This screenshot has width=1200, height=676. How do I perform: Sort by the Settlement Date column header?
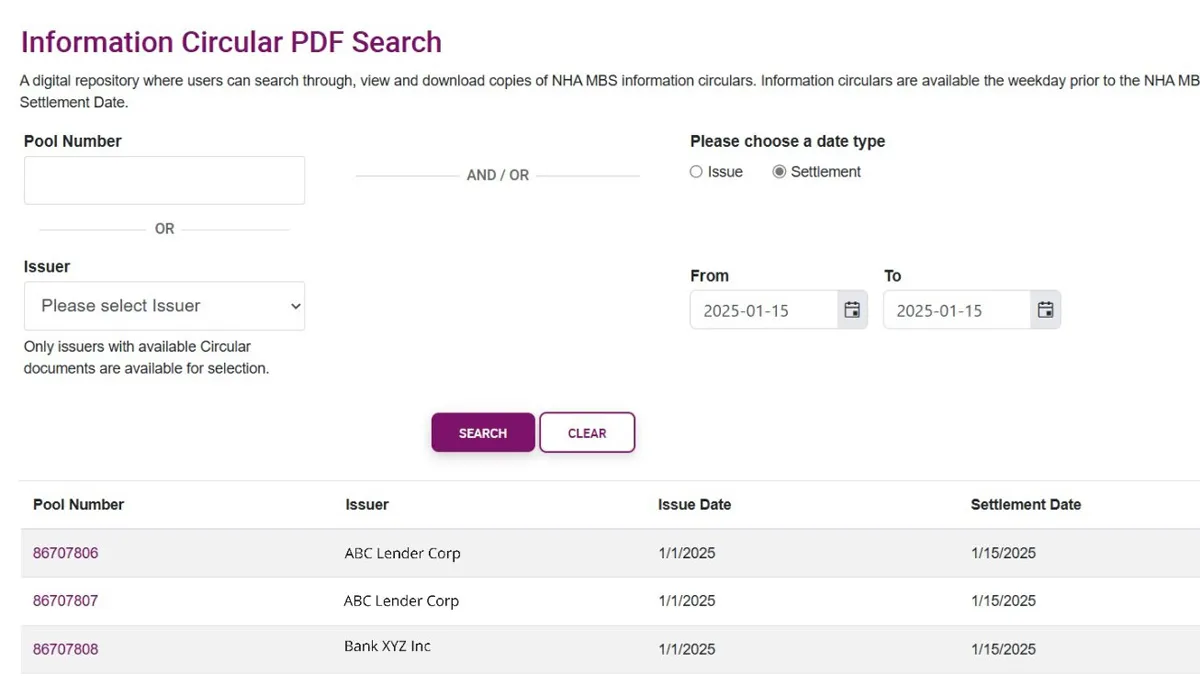[1025, 505]
